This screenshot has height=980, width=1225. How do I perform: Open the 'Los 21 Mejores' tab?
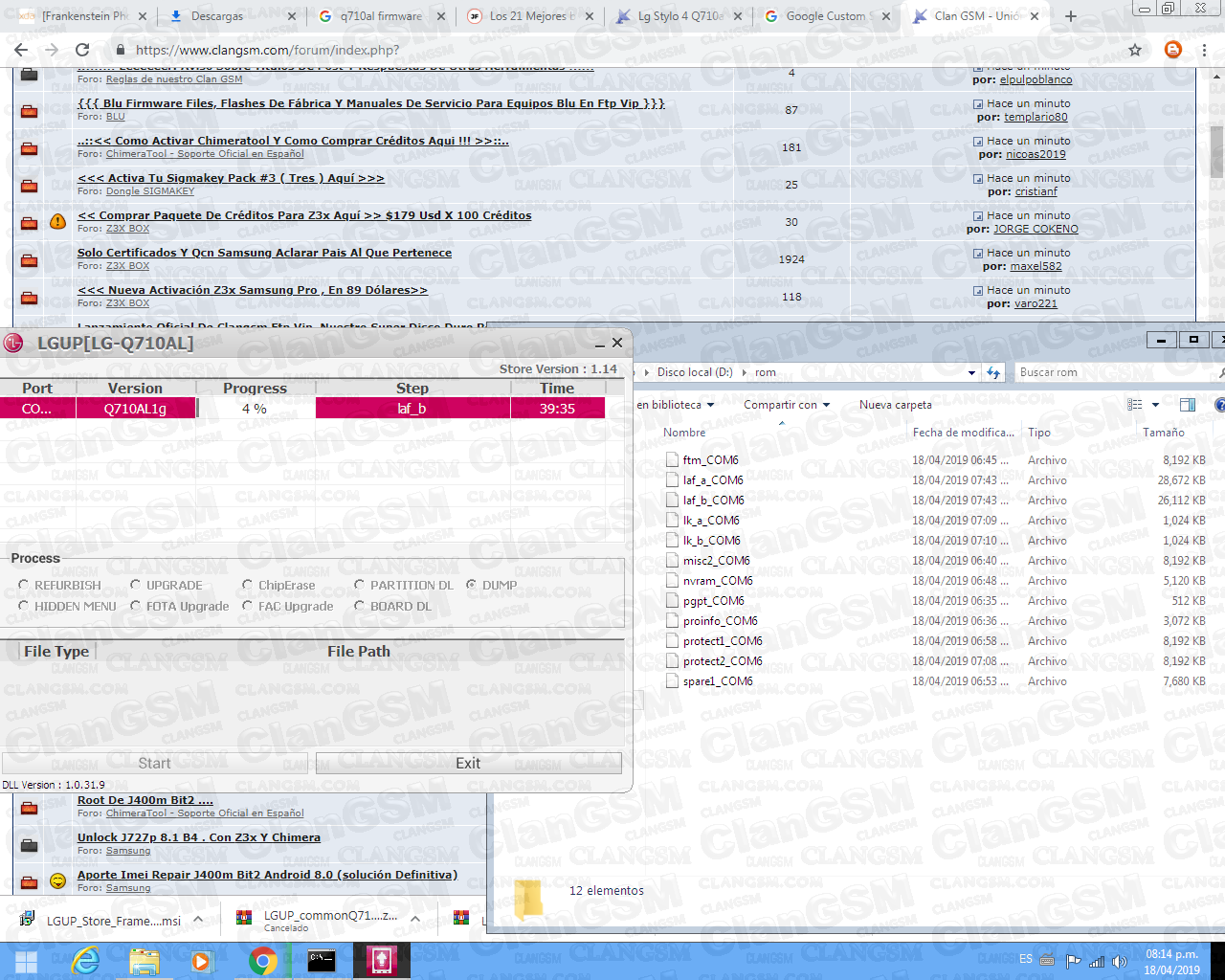(x=530, y=16)
